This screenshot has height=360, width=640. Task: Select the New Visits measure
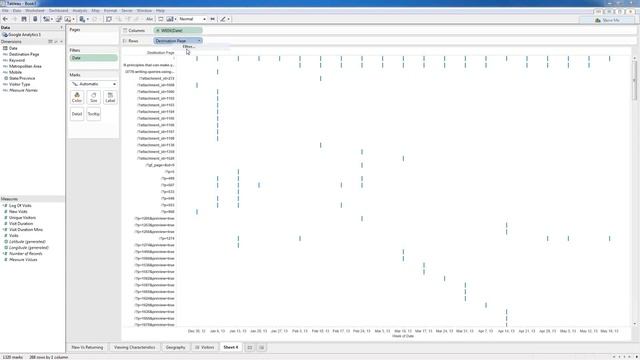click(x=18, y=212)
